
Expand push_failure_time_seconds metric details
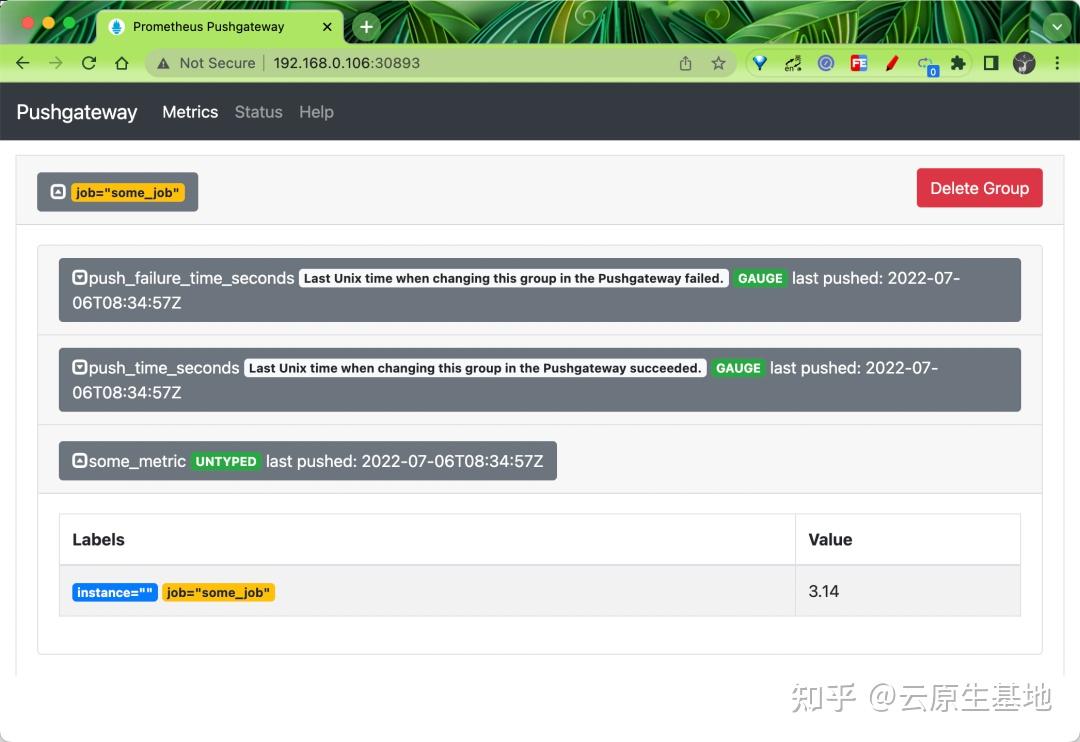tap(78, 278)
